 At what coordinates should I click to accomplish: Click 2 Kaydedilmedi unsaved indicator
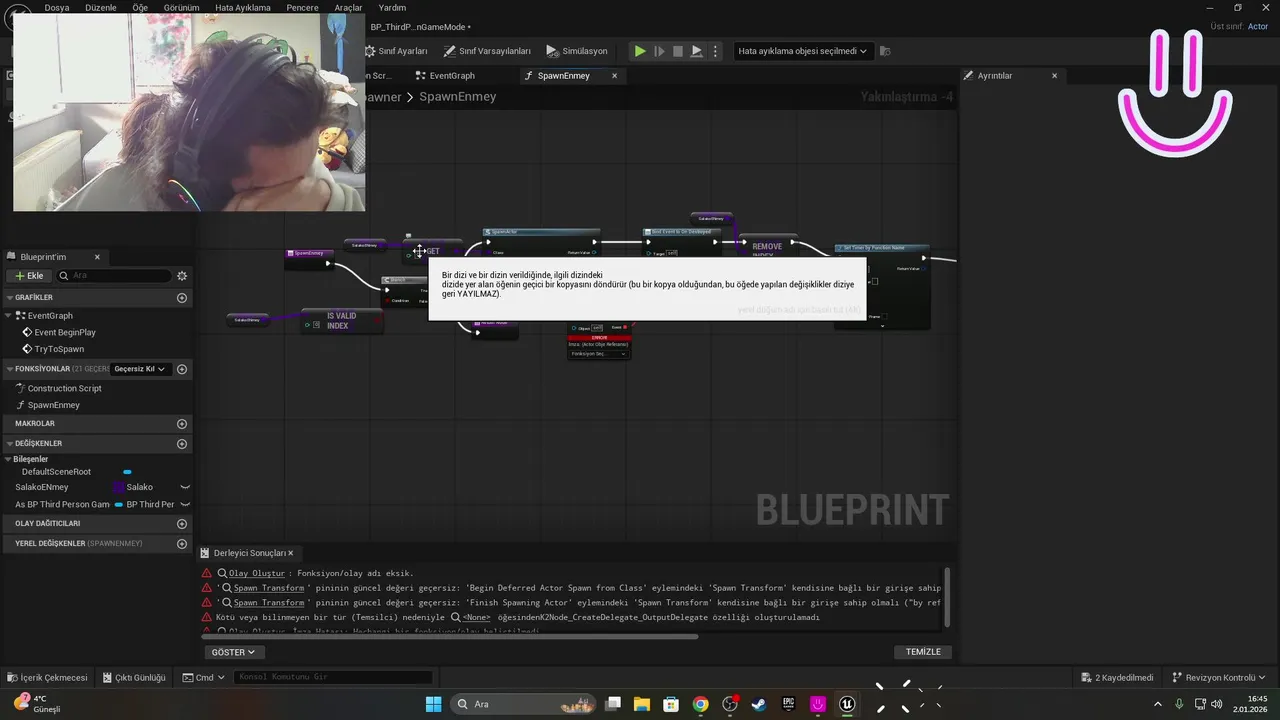[1117, 678]
